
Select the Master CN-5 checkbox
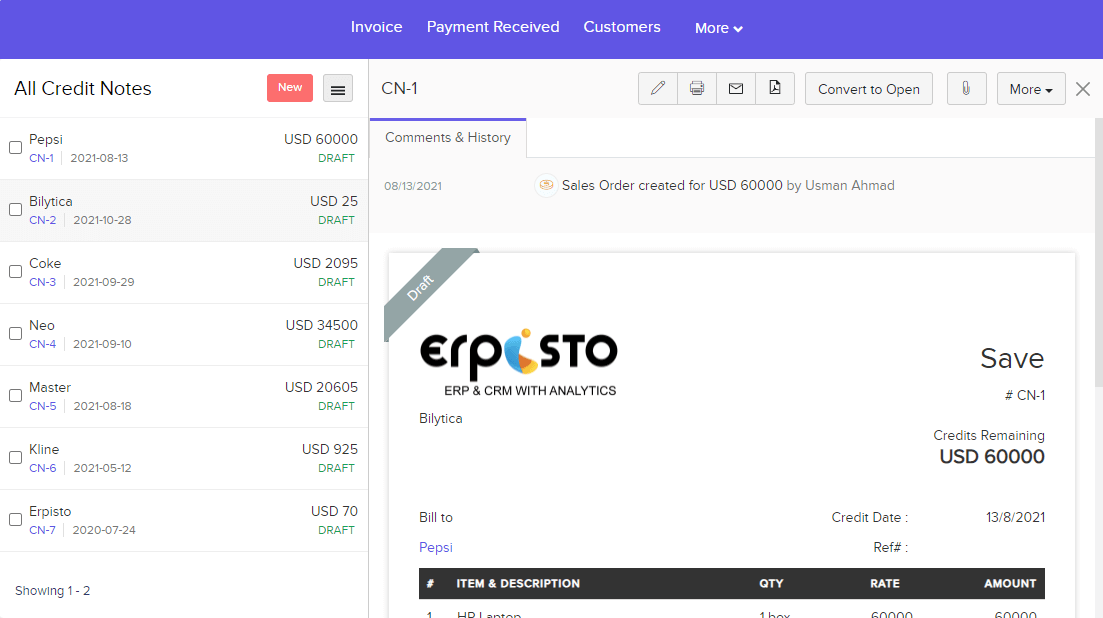click(x=15, y=395)
